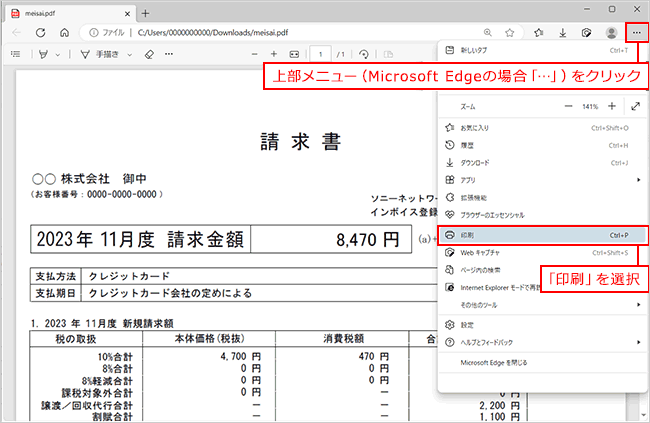Enter full screen from zoom row

pos(636,106)
